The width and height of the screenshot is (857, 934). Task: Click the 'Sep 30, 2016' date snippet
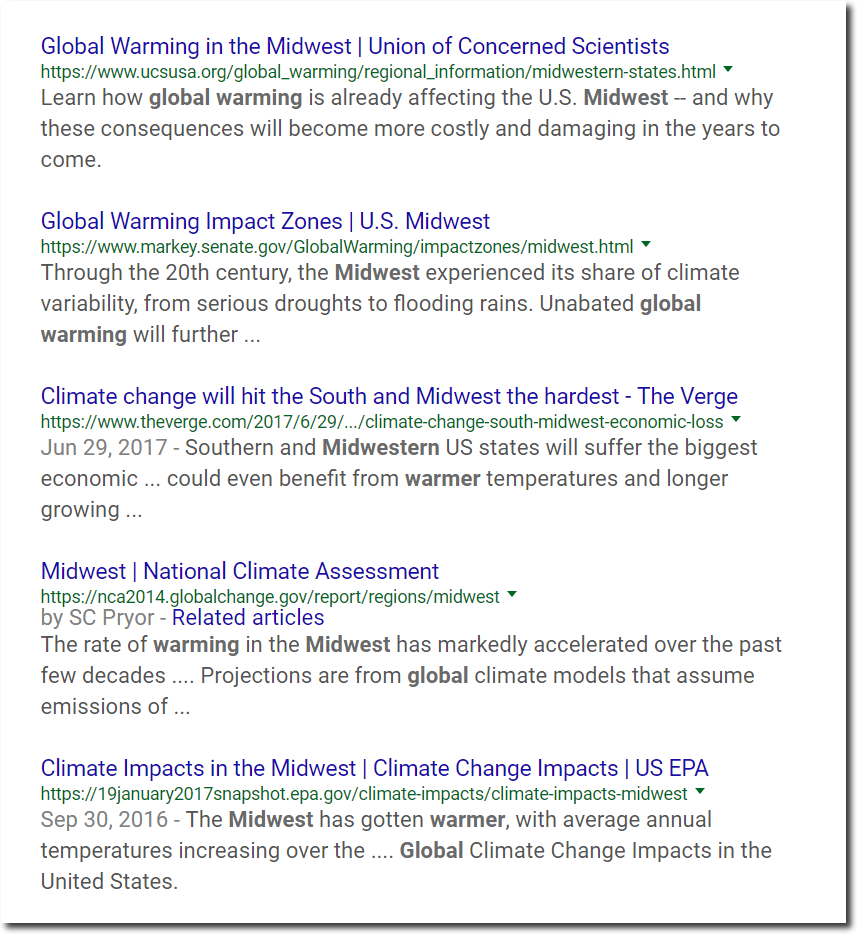point(104,820)
